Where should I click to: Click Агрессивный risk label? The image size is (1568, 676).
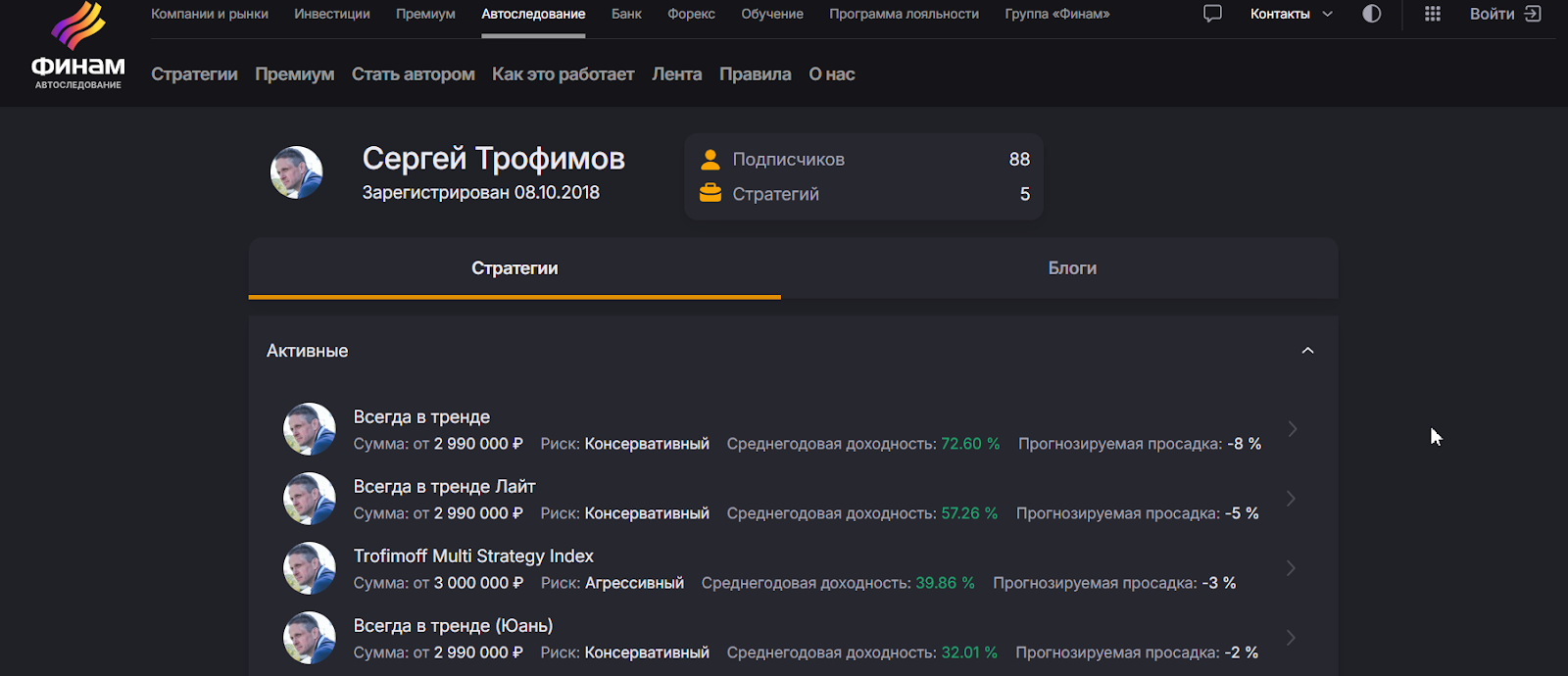pos(634,583)
